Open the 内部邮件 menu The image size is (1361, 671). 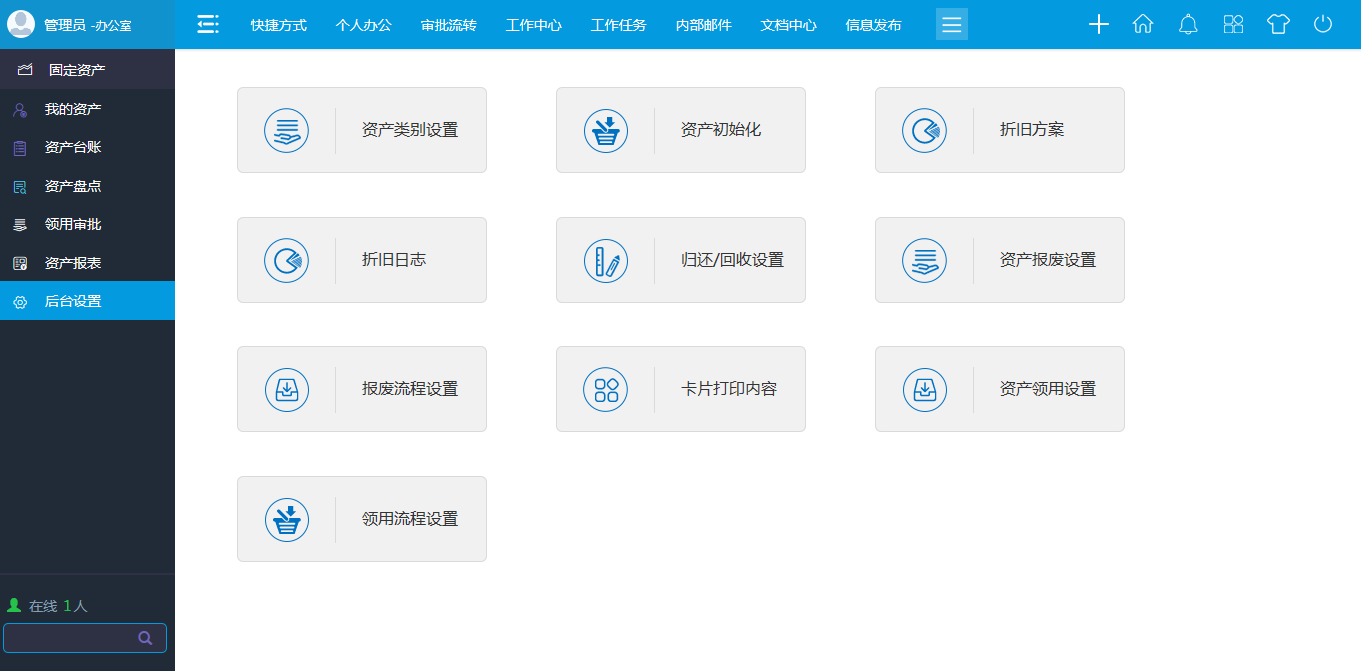(x=703, y=24)
